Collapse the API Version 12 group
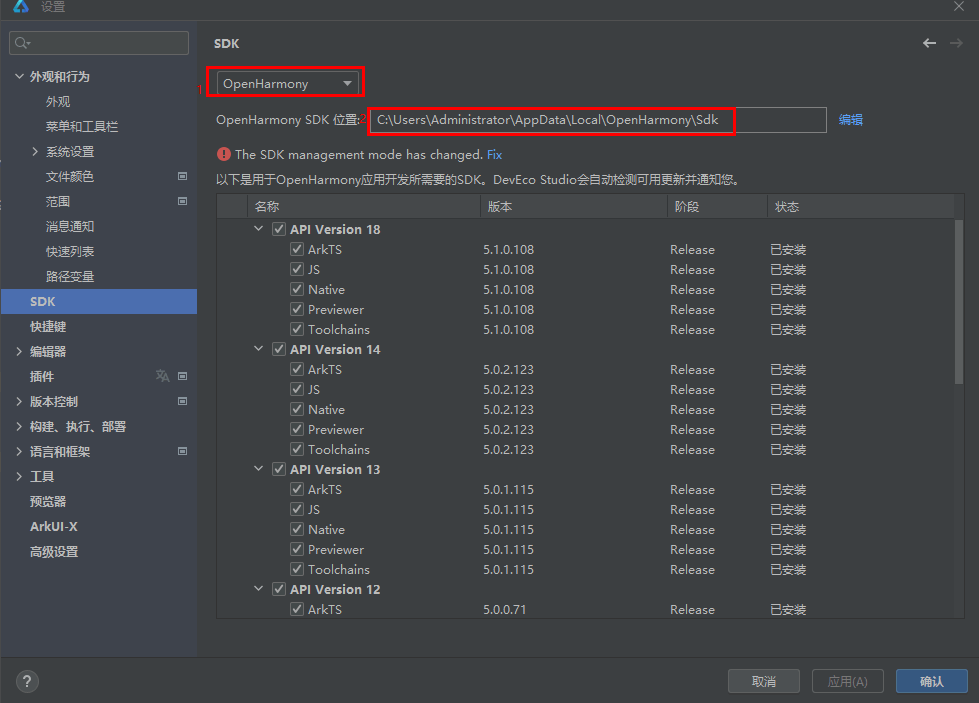The image size is (979, 703). click(x=258, y=588)
